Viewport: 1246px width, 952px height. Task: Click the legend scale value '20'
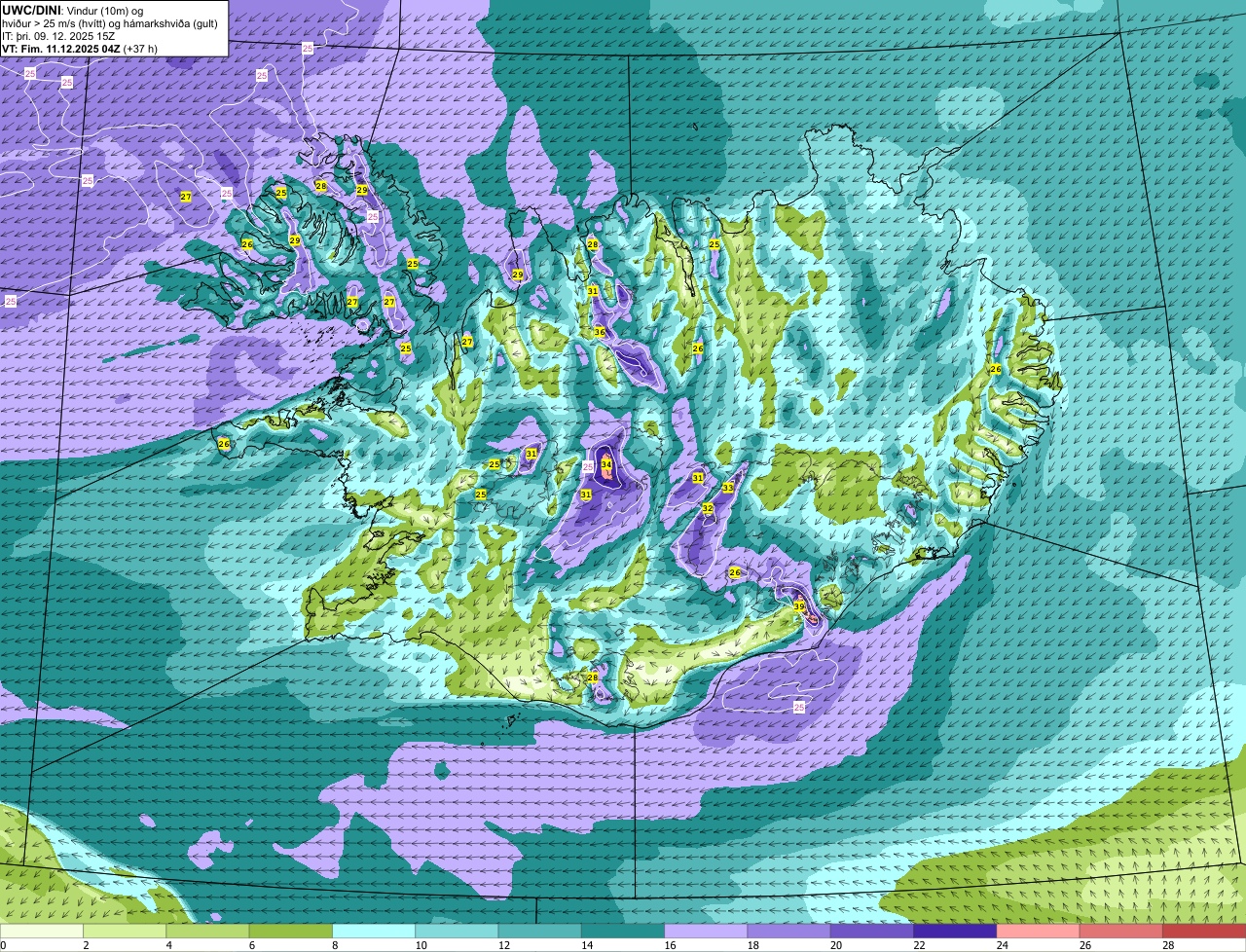tap(836, 945)
